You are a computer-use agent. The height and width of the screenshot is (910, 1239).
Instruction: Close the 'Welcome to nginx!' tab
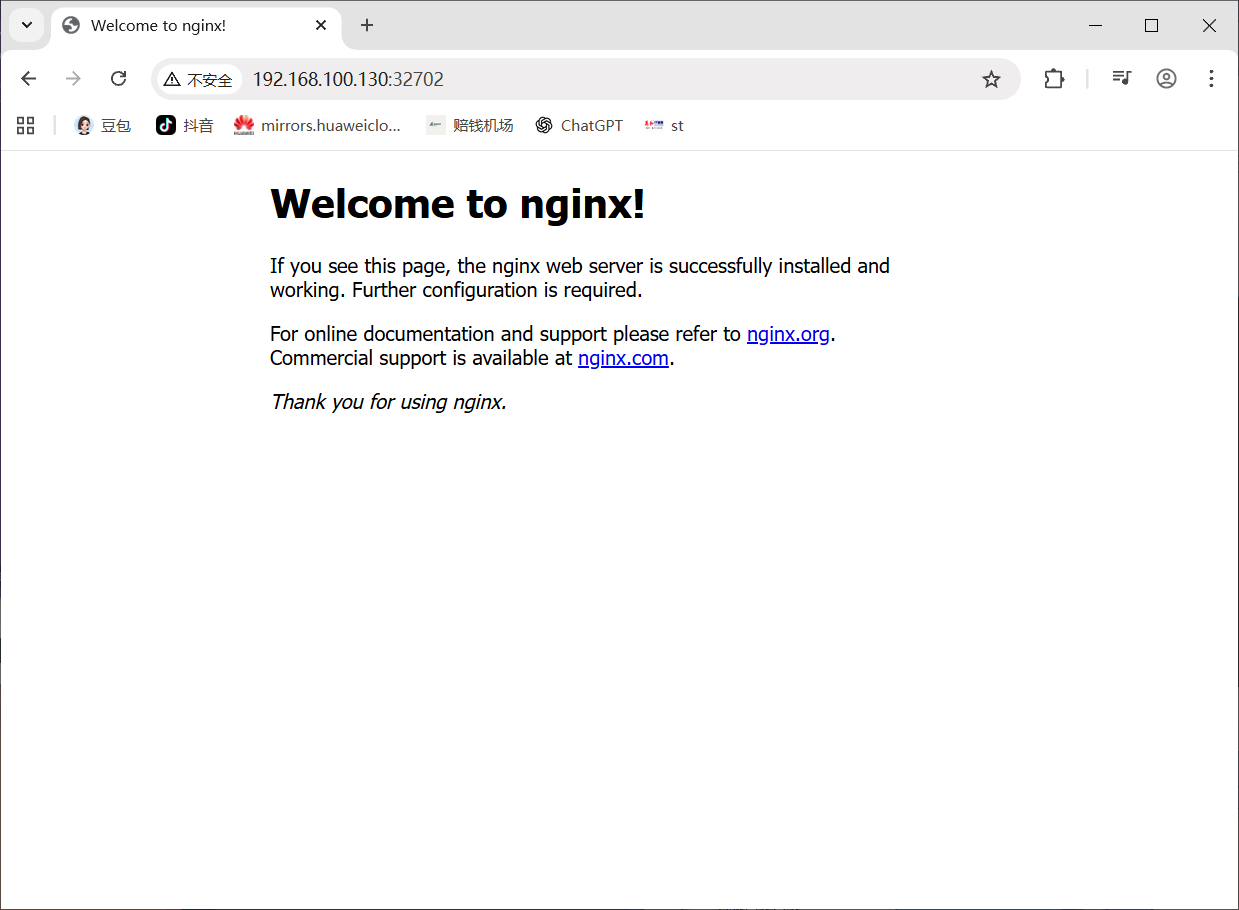(321, 25)
